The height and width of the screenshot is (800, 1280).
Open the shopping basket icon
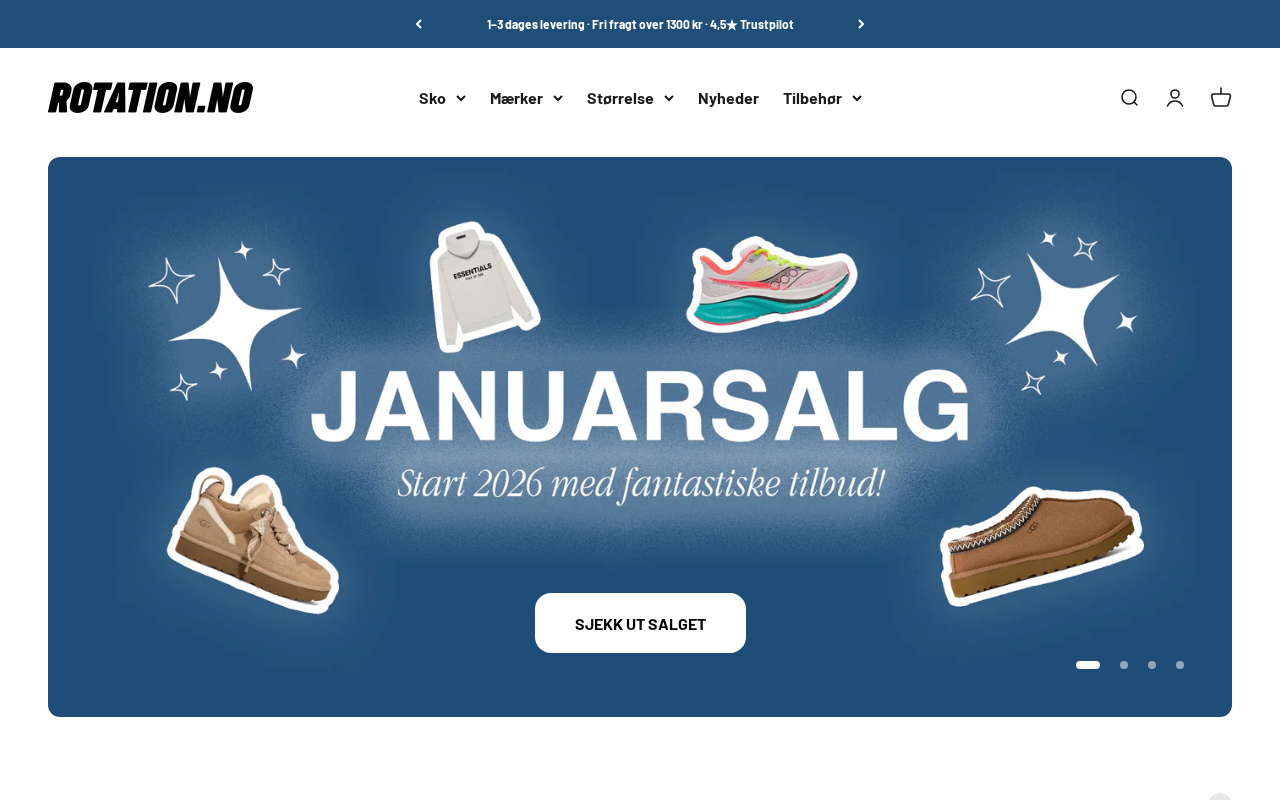pos(1221,98)
